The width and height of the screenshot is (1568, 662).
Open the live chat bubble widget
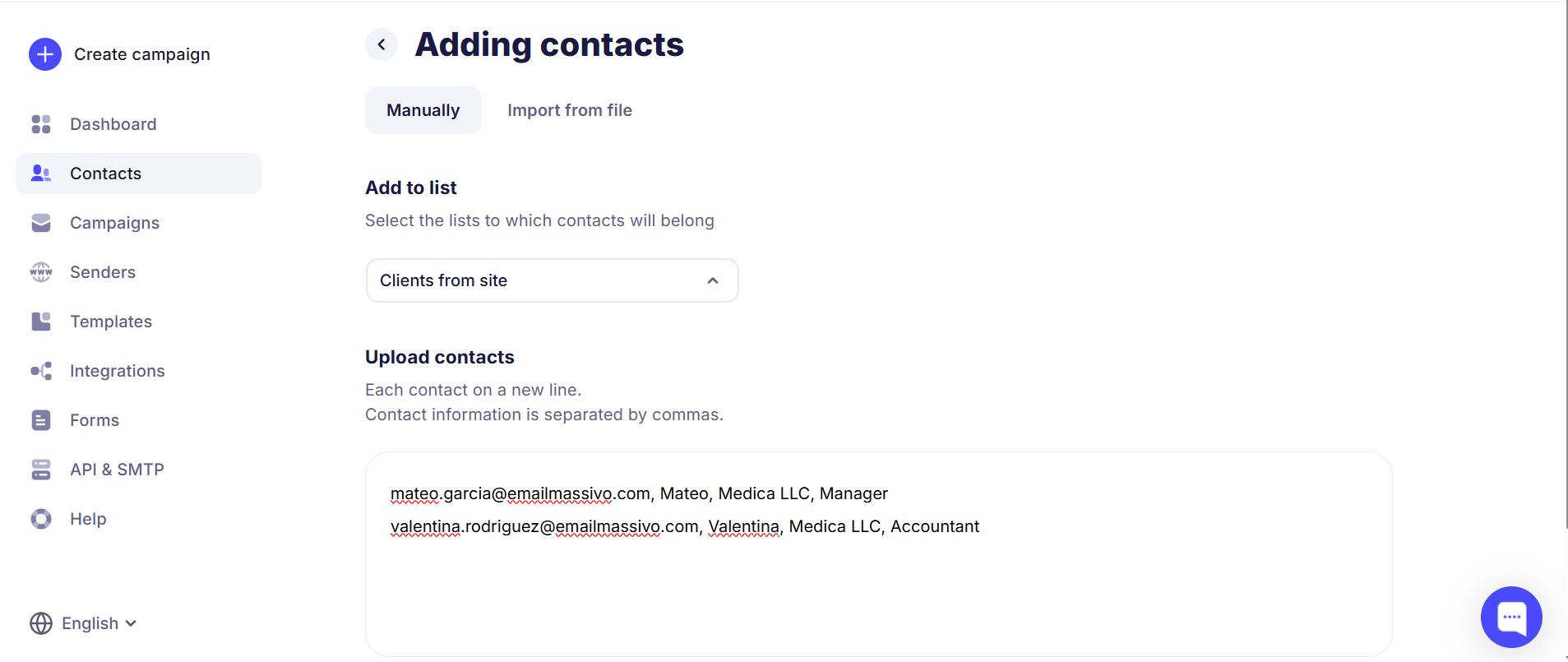click(1511, 617)
